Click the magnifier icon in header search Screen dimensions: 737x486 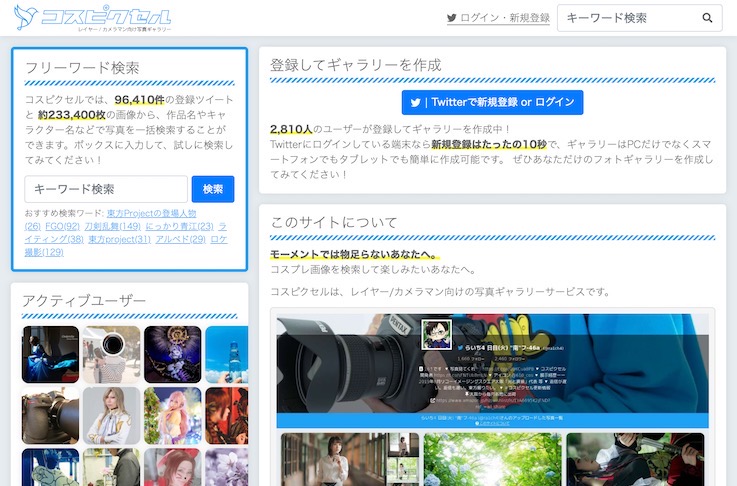click(708, 18)
